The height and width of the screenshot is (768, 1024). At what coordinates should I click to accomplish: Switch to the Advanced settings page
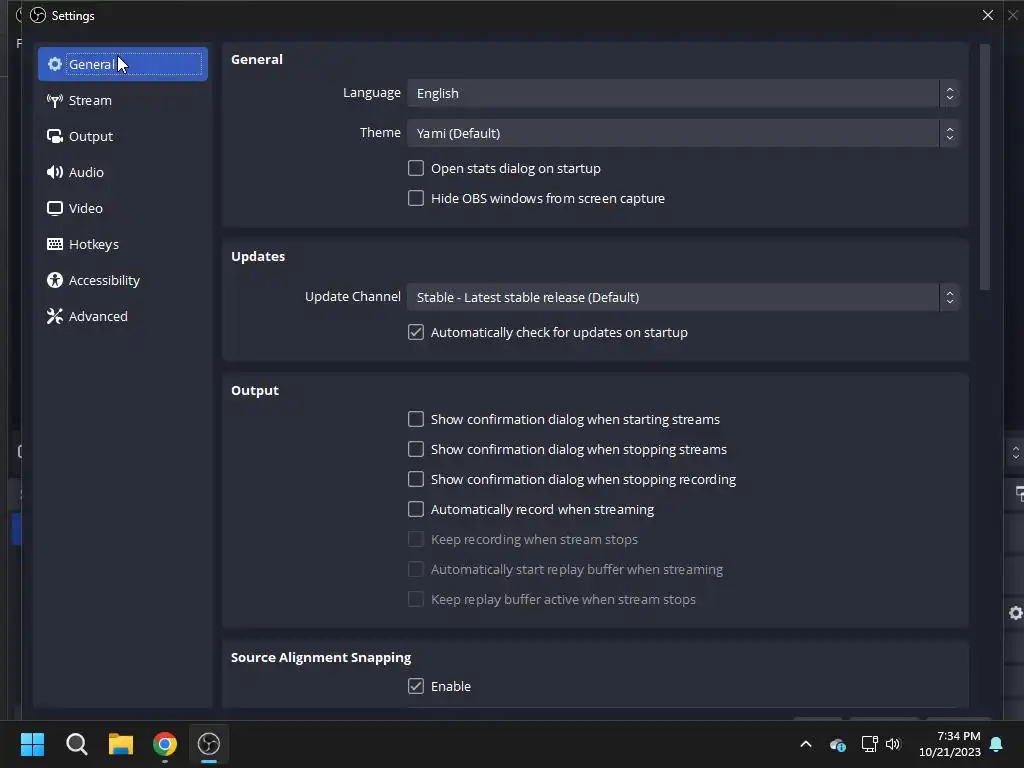(123, 316)
